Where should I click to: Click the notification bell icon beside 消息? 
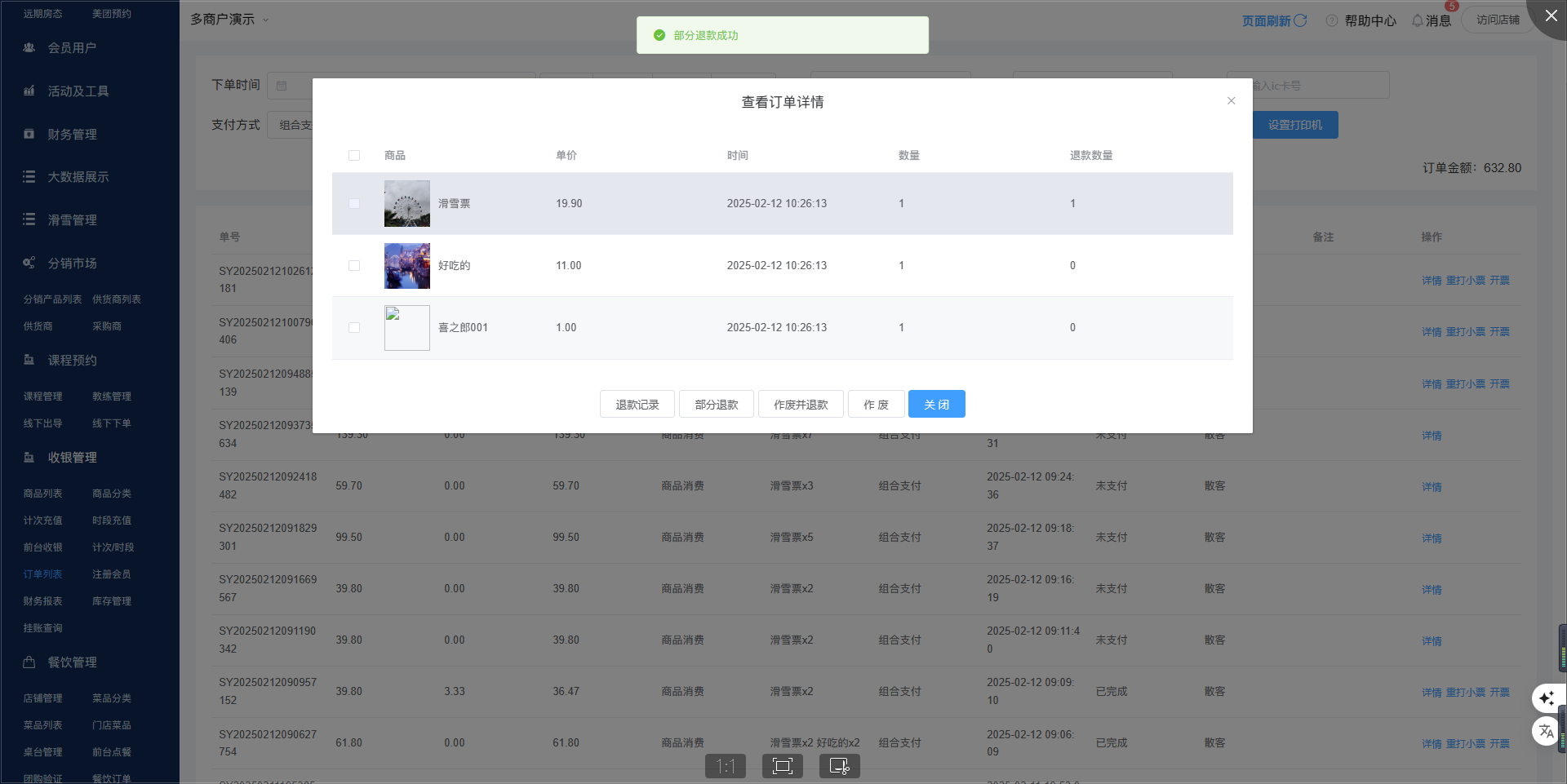(x=1418, y=20)
